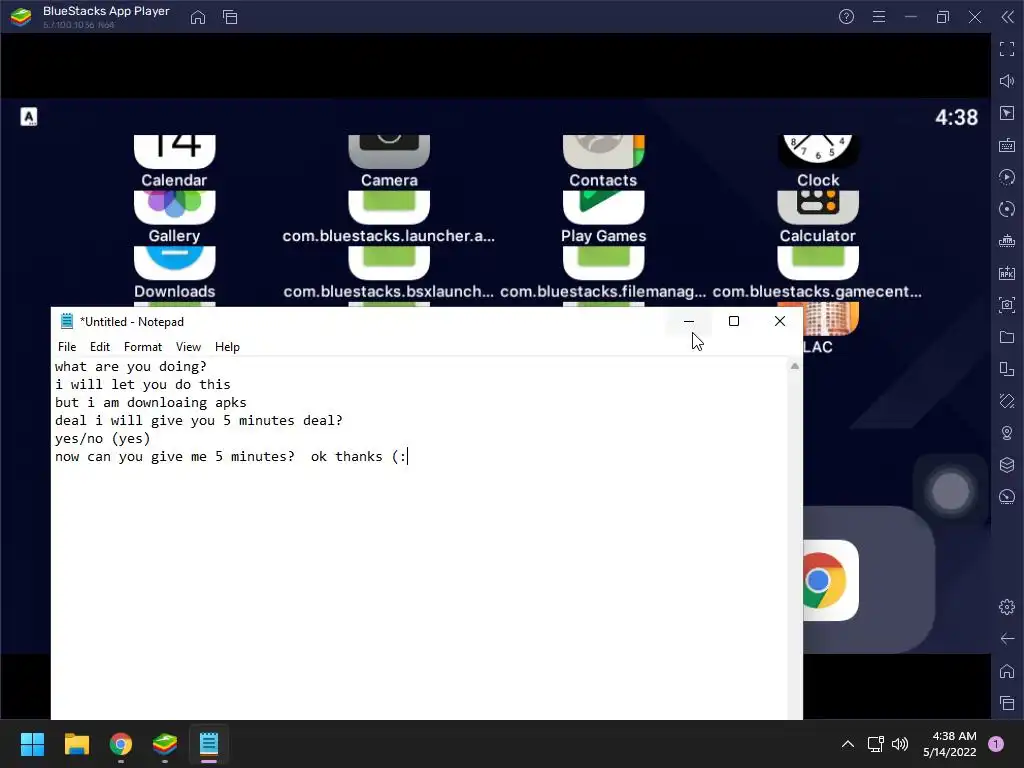Open the Clock app
The width and height of the screenshot is (1024, 768).
818,161
